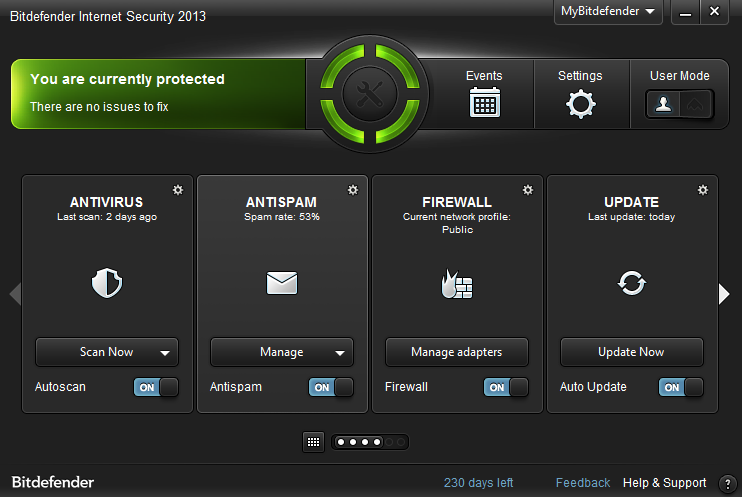Click the Update refresh arrows icon
The image size is (742, 497).
pyautogui.click(x=632, y=283)
